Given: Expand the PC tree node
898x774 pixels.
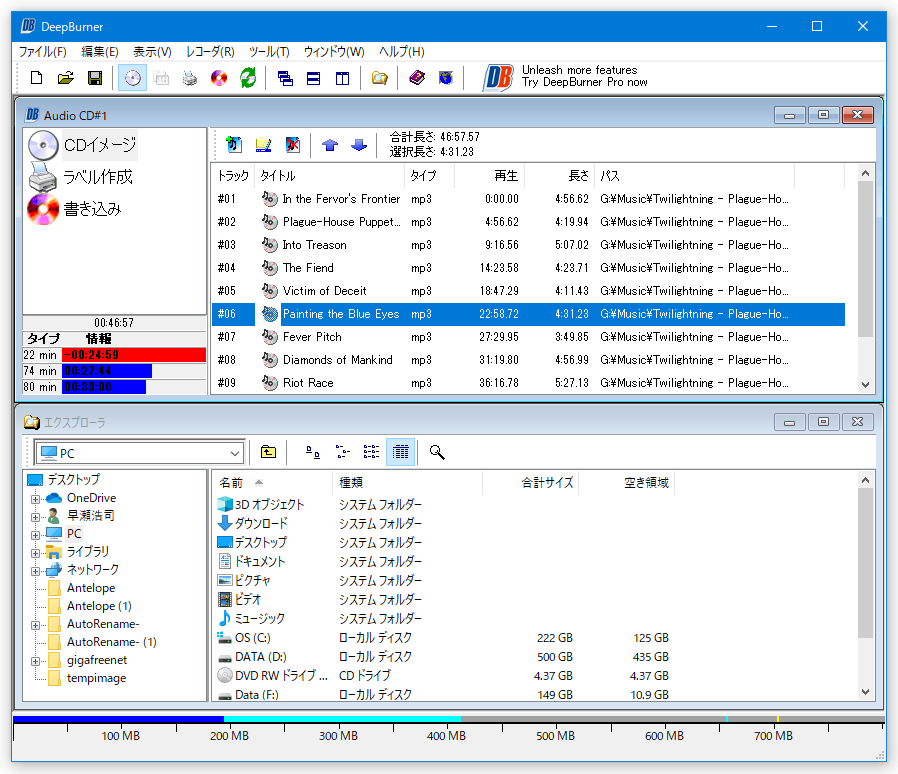Looking at the screenshot, I should pyautogui.click(x=36, y=535).
